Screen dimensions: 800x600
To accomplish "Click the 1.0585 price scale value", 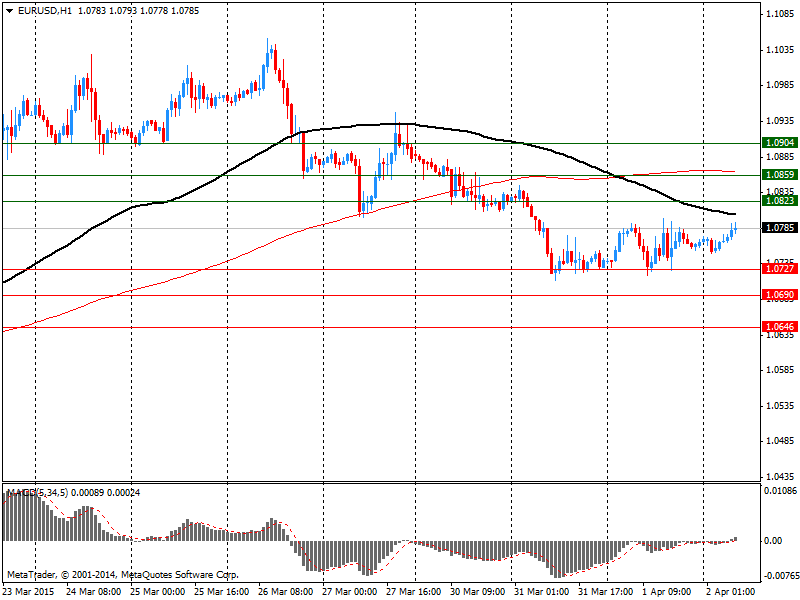I will pos(781,369).
